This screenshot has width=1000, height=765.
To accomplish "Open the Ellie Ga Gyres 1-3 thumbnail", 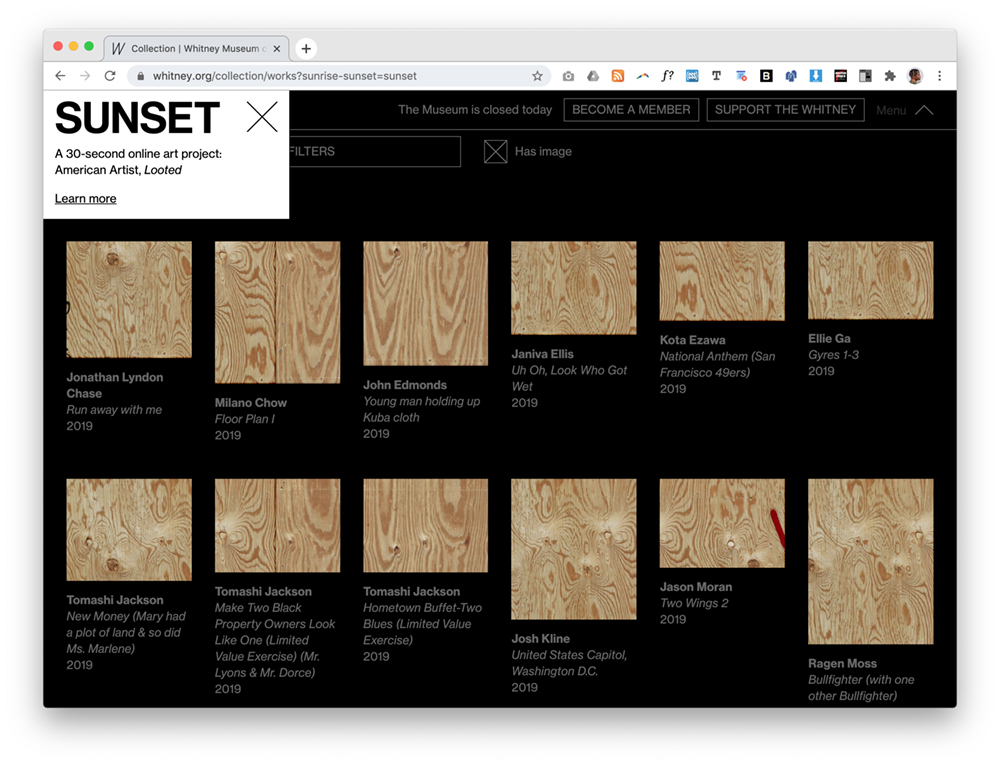I will (x=871, y=280).
